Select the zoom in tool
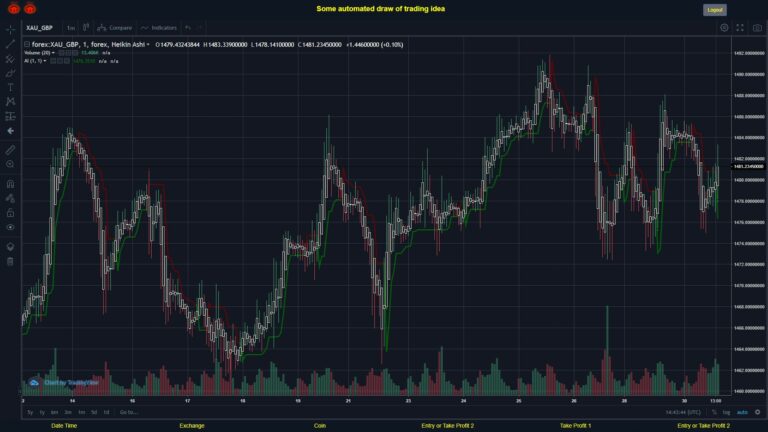Screen dimensions: 768x432 point(10,164)
